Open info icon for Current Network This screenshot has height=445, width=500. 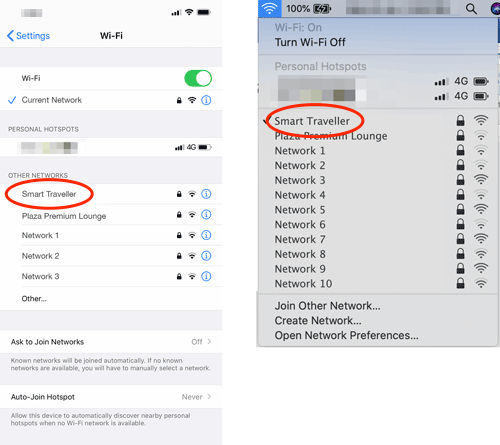[x=206, y=100]
